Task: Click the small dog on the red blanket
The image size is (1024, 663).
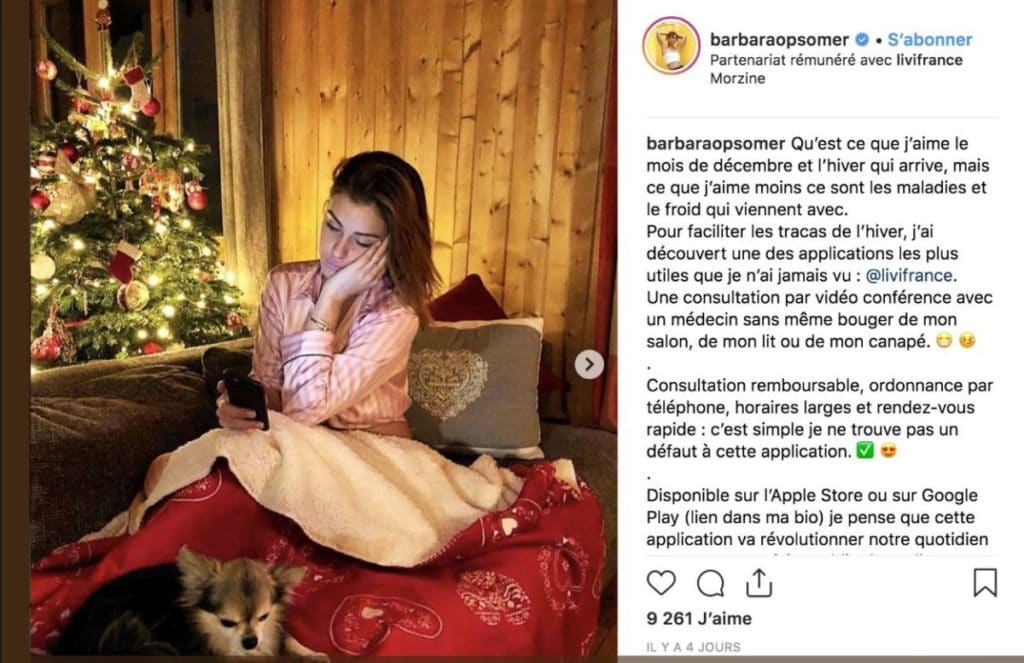Action: point(196,604)
